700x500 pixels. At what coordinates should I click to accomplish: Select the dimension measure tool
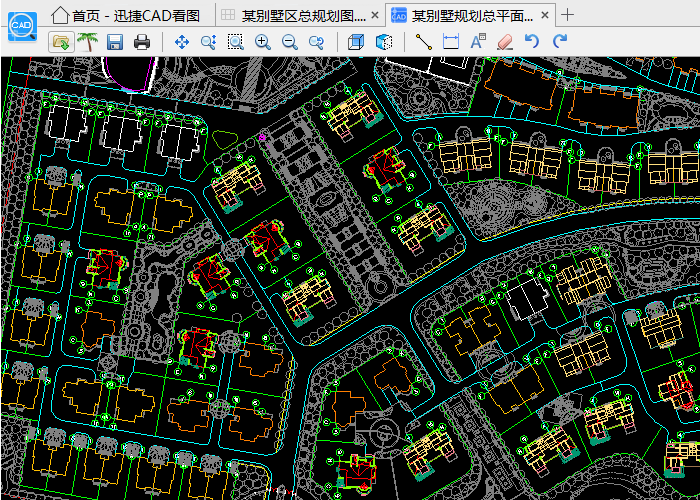tap(451, 42)
